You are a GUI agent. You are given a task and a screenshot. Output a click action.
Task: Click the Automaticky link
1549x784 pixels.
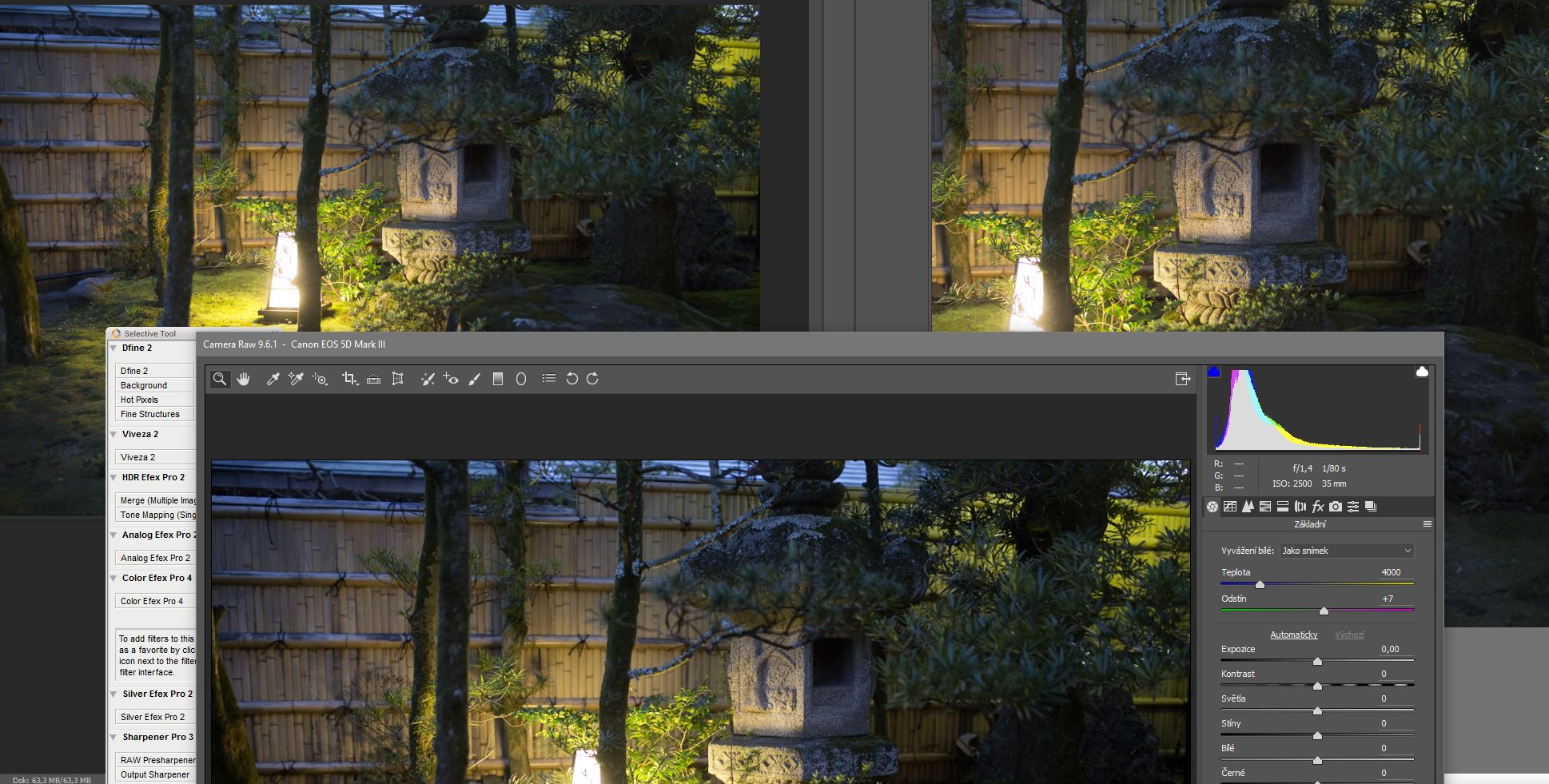(1293, 635)
